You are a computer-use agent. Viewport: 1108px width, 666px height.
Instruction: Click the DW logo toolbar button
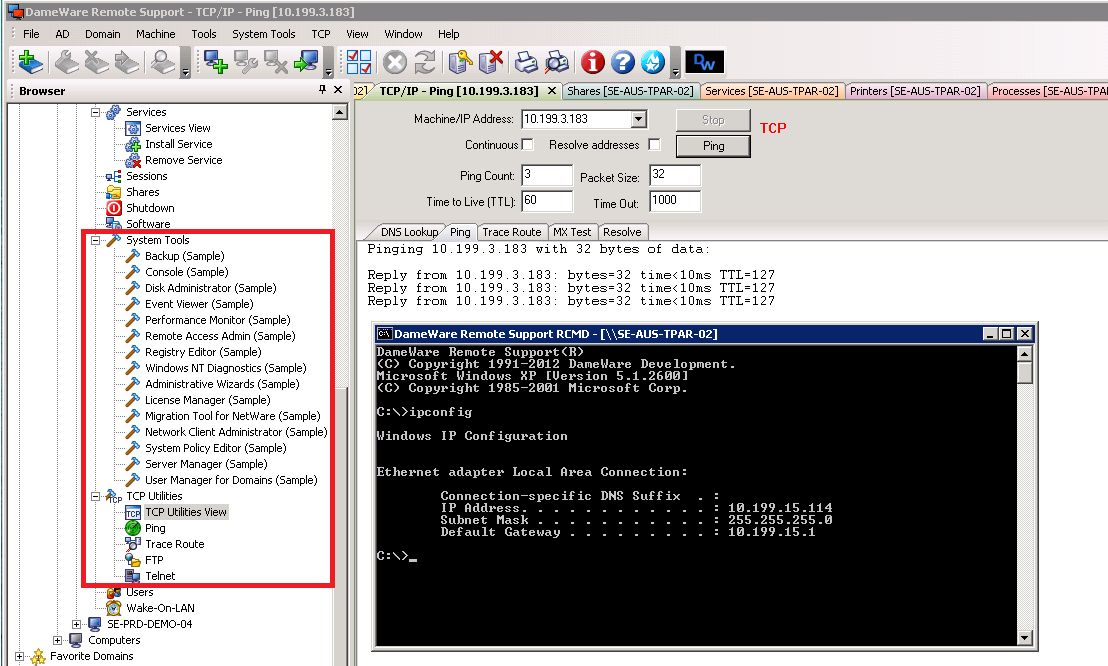click(x=705, y=62)
